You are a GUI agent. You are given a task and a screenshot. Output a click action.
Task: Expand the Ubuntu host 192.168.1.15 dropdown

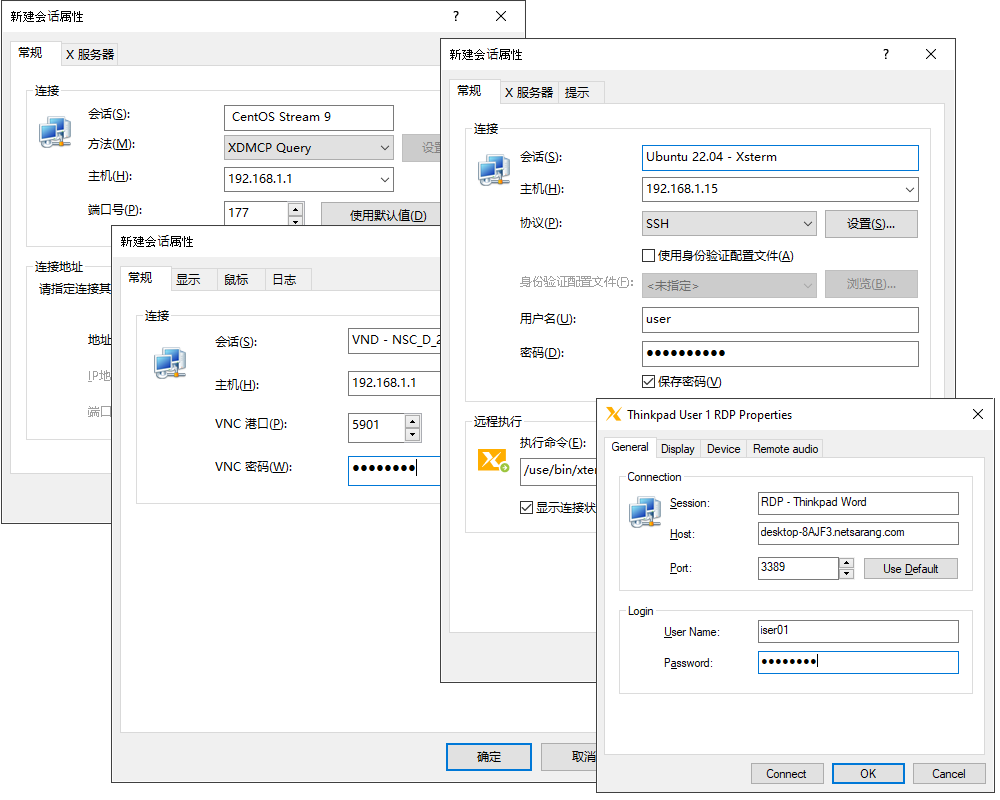click(x=909, y=189)
